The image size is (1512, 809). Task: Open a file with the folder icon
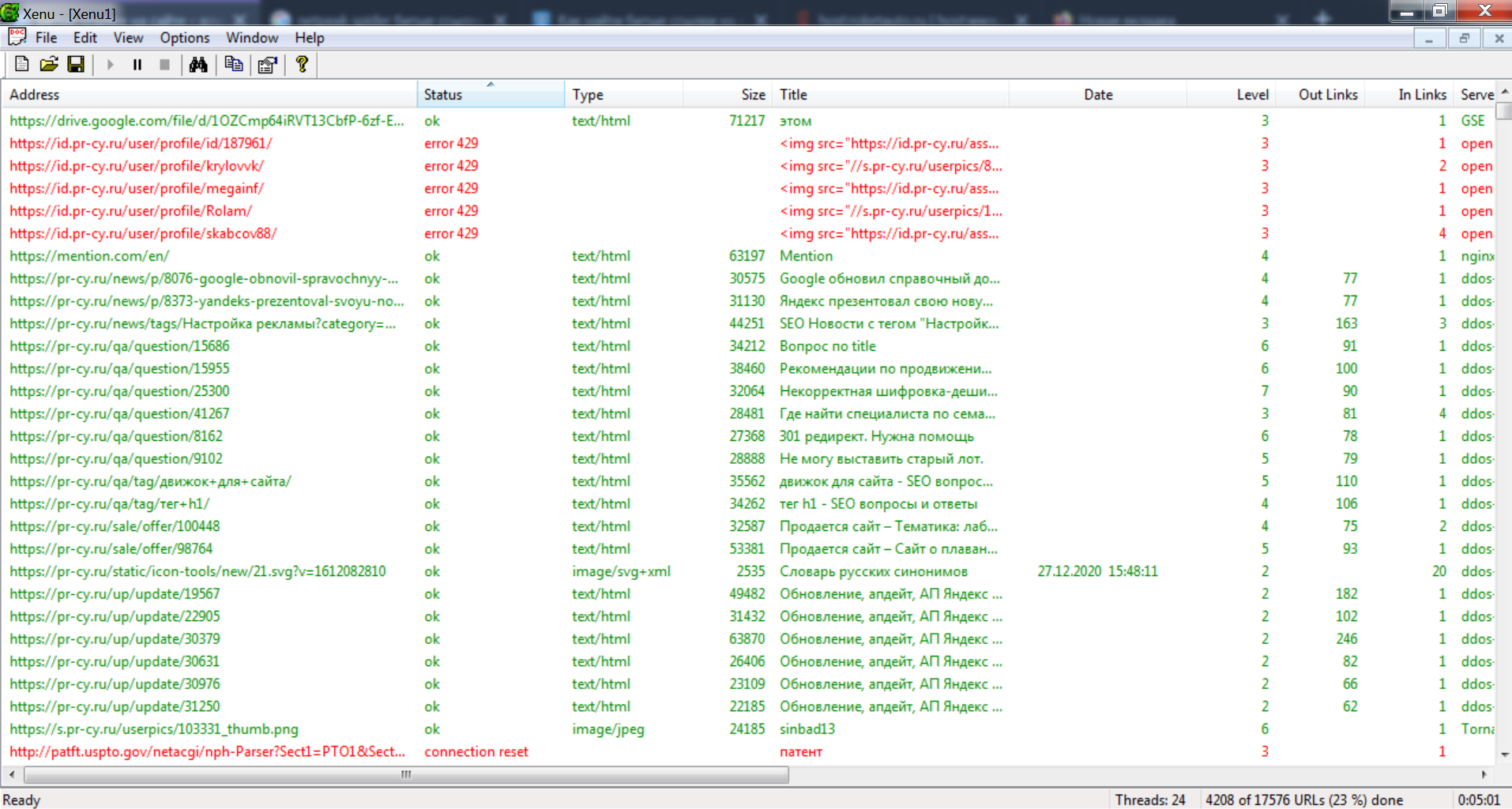click(x=49, y=65)
